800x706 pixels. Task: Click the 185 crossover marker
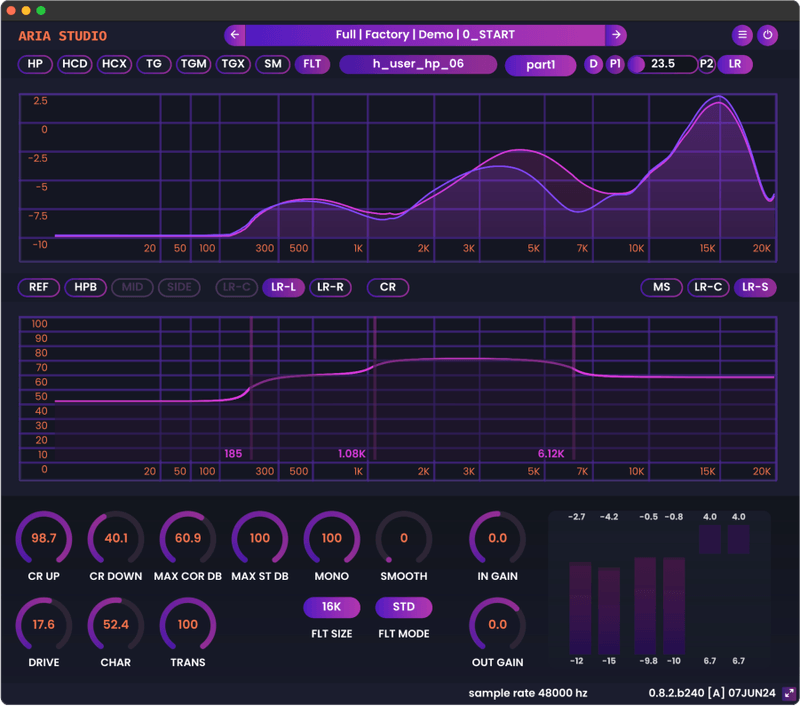pos(233,453)
